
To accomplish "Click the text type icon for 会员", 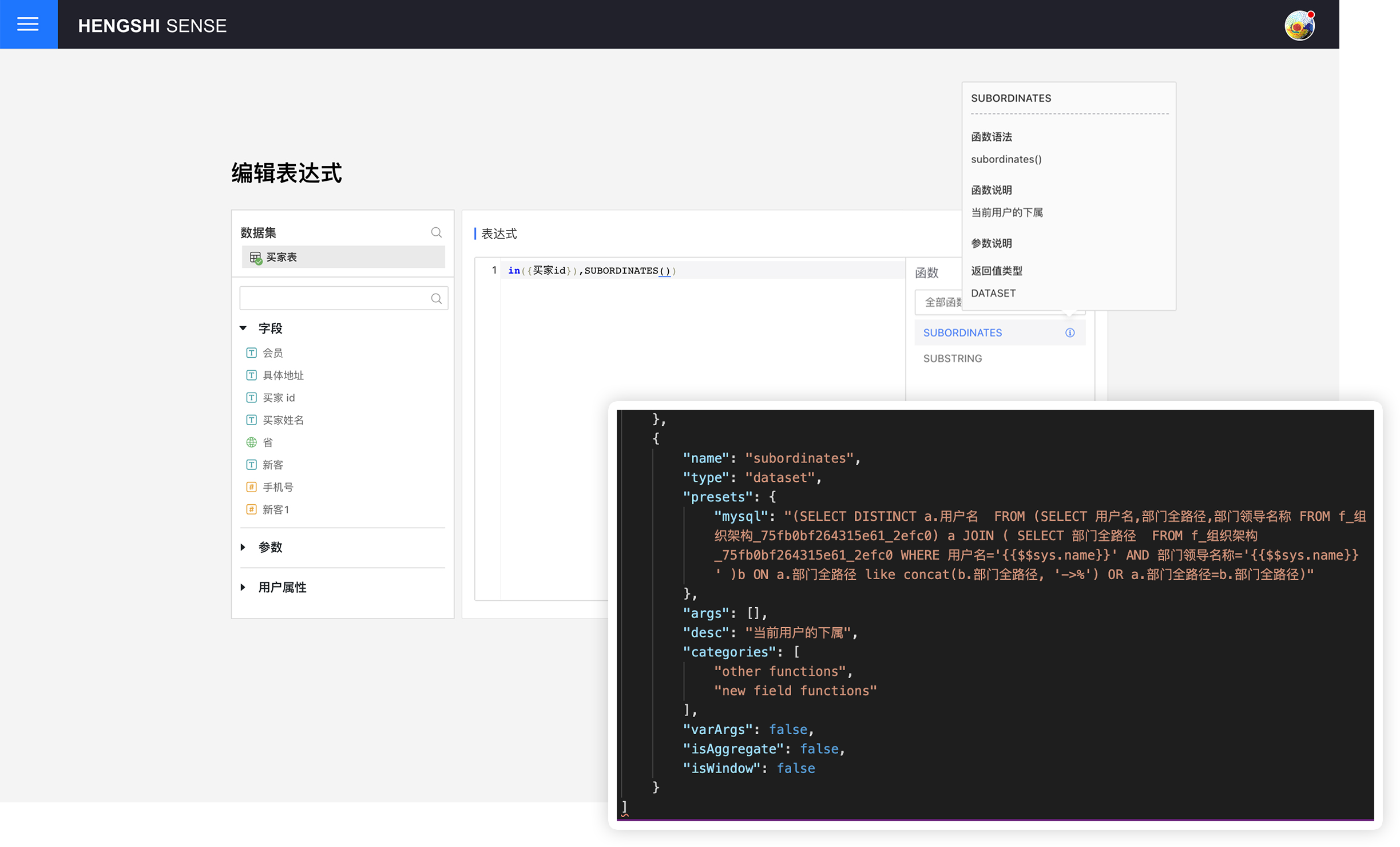I will pyautogui.click(x=251, y=353).
